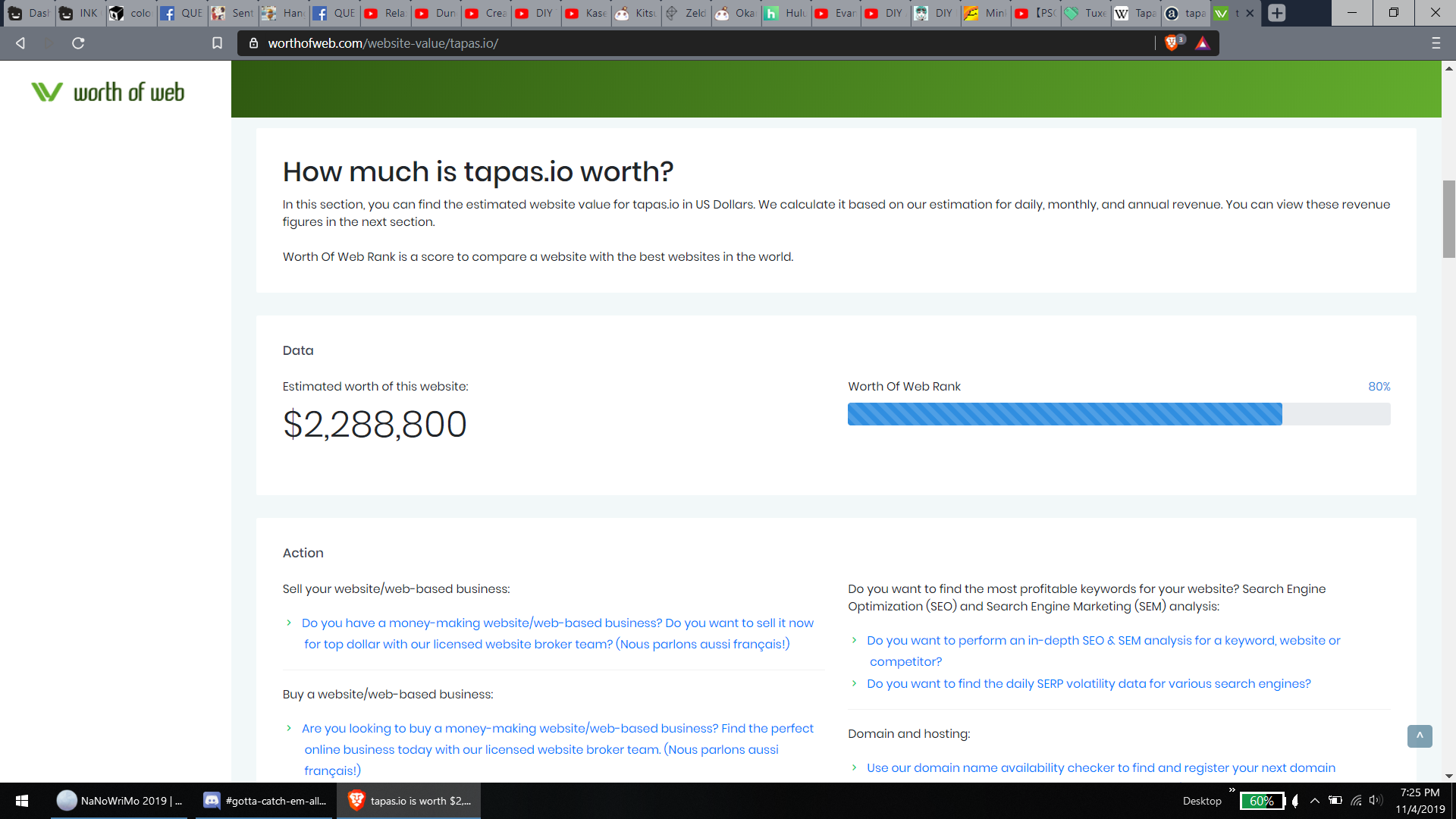The image size is (1456, 819).
Task: Open the Windows Start menu
Action: coord(21,801)
